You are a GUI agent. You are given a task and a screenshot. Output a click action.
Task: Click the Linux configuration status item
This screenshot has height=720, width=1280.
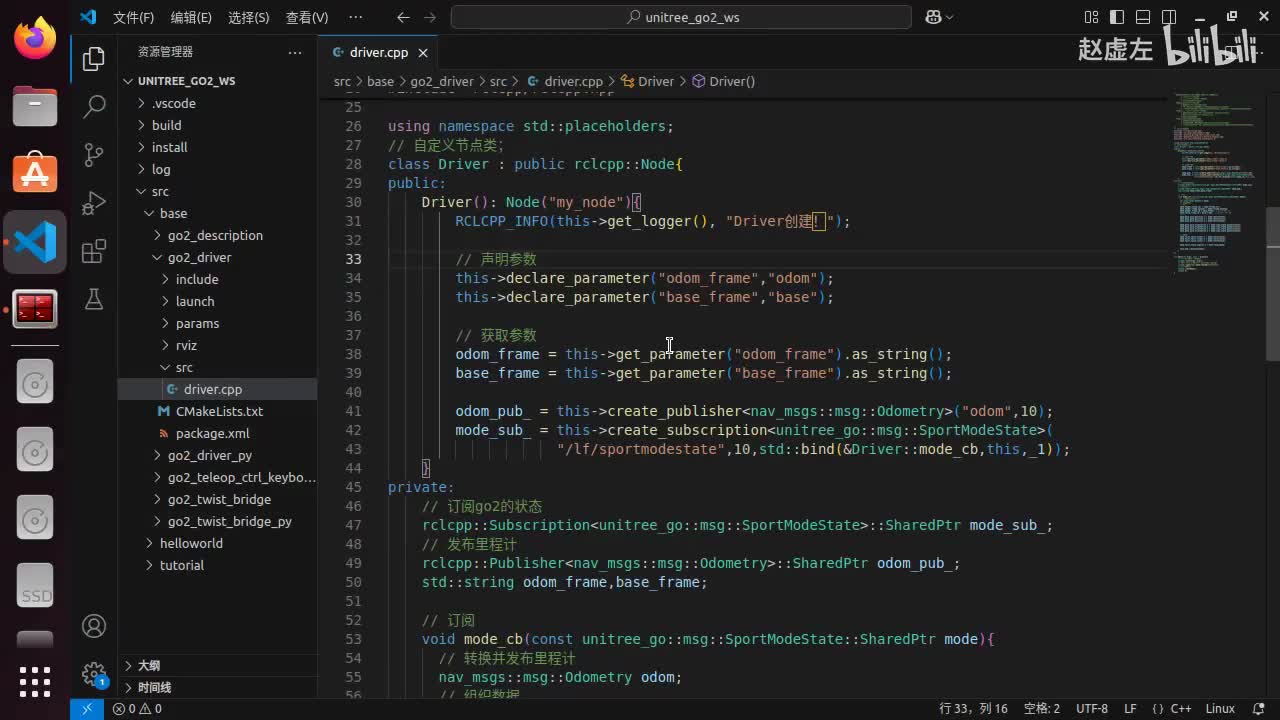coord(1220,709)
